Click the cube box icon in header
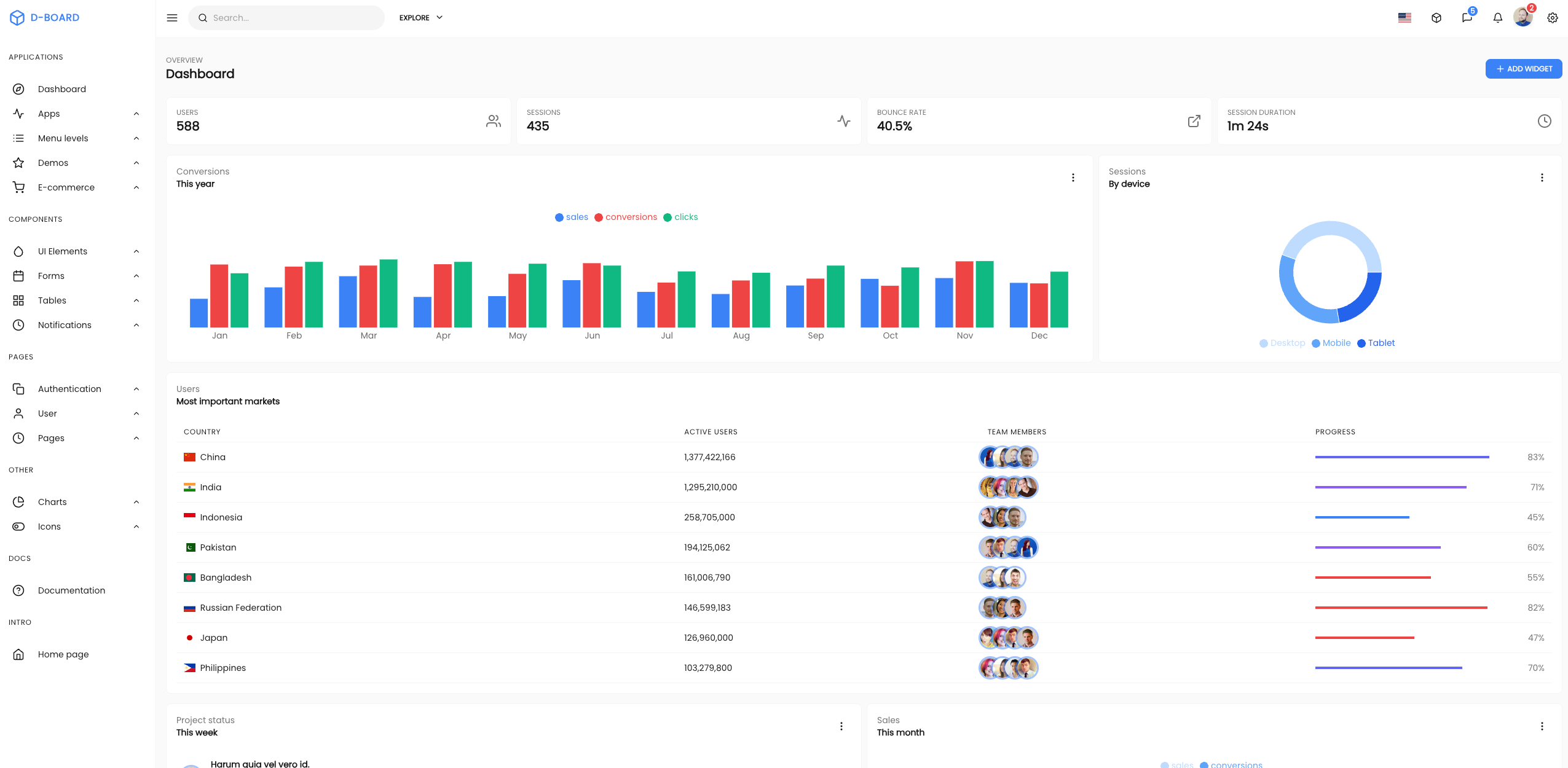Viewport: 1568px width, 768px height. coord(1436,18)
